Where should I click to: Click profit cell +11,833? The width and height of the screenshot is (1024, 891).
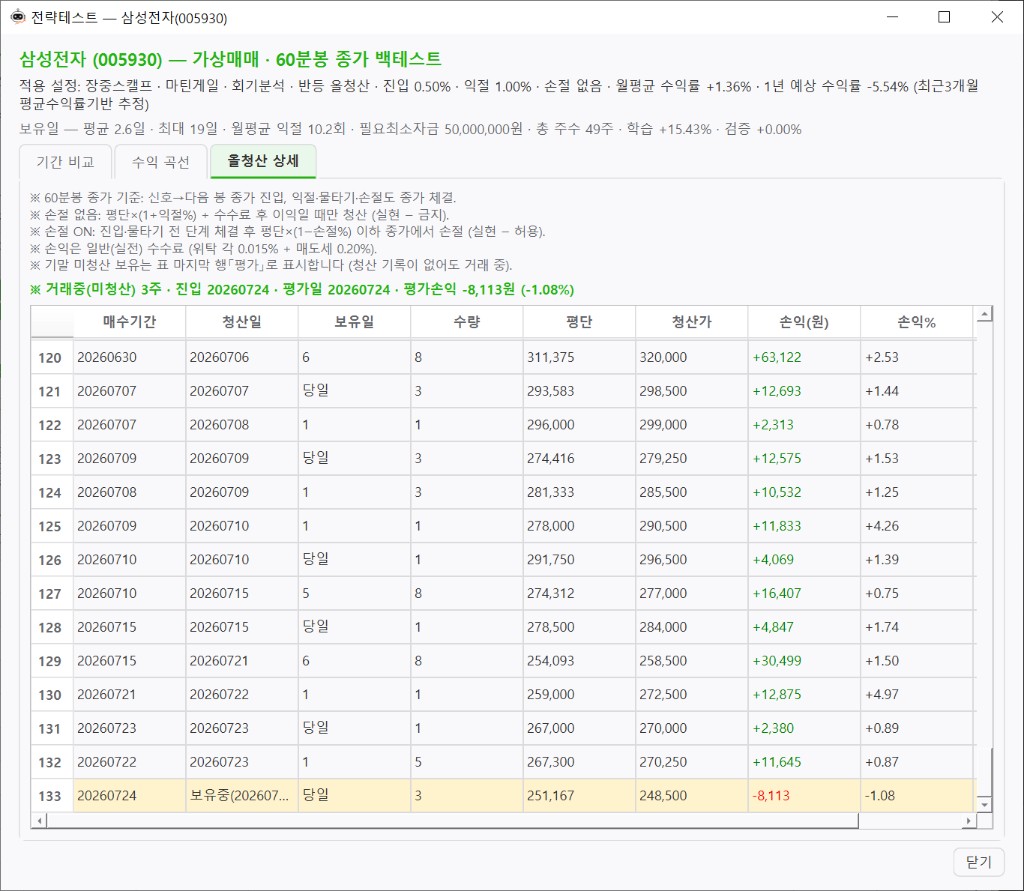point(804,526)
